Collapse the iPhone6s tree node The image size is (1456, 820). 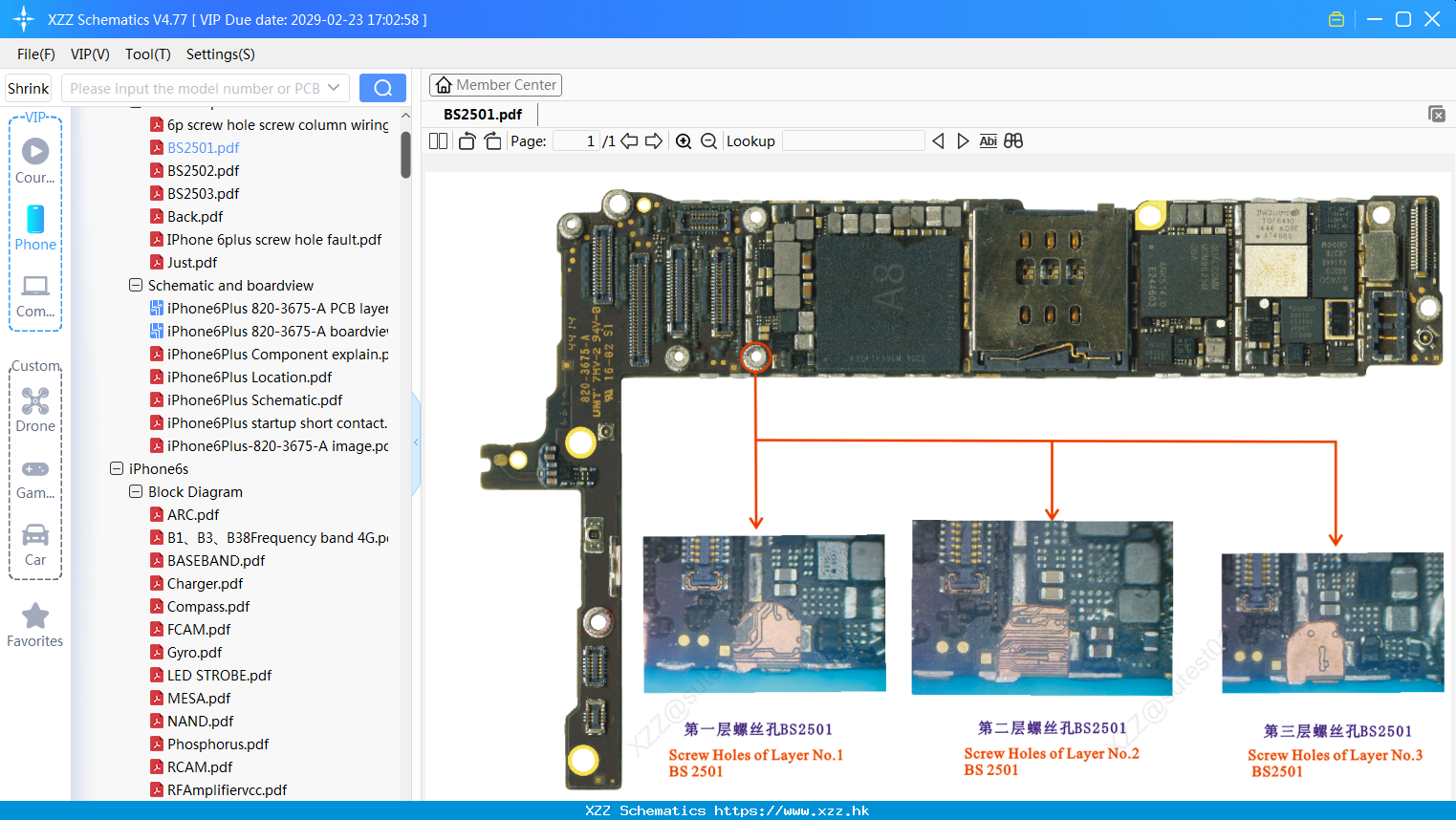(x=117, y=468)
